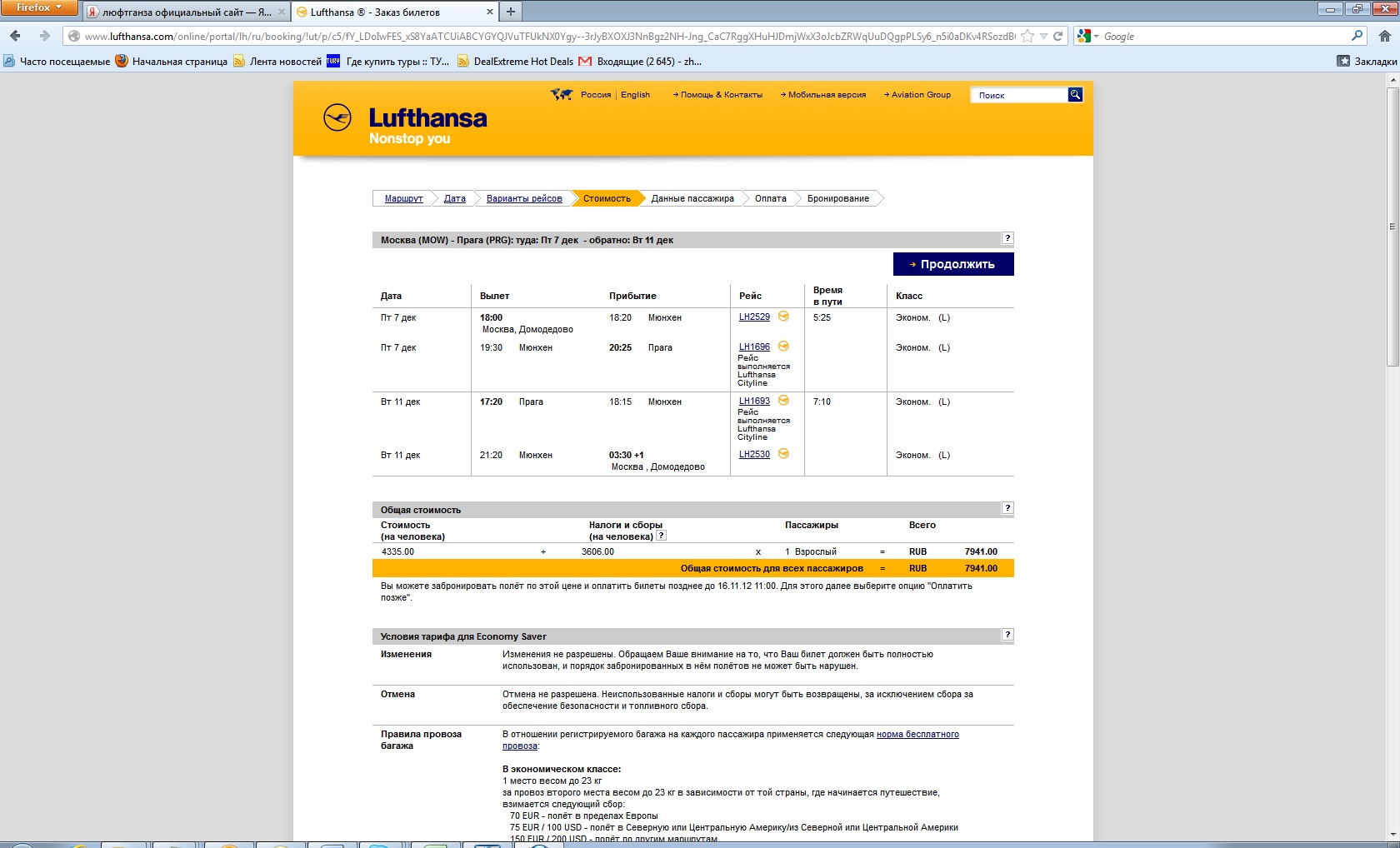Click the Lufthansa icon next to LH1696
Image resolution: width=1400 pixels, height=848 pixels.
[x=783, y=347]
